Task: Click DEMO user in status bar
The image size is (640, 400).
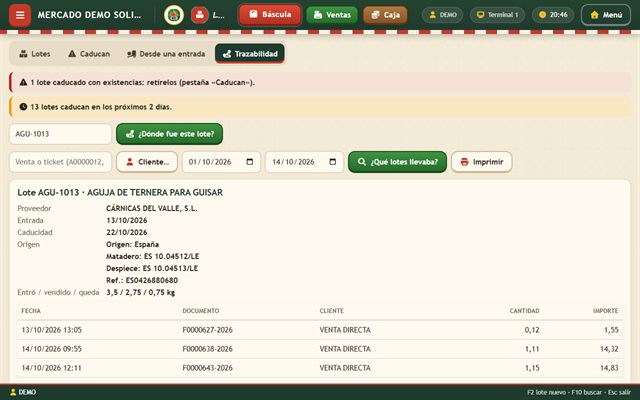Action: [23, 392]
